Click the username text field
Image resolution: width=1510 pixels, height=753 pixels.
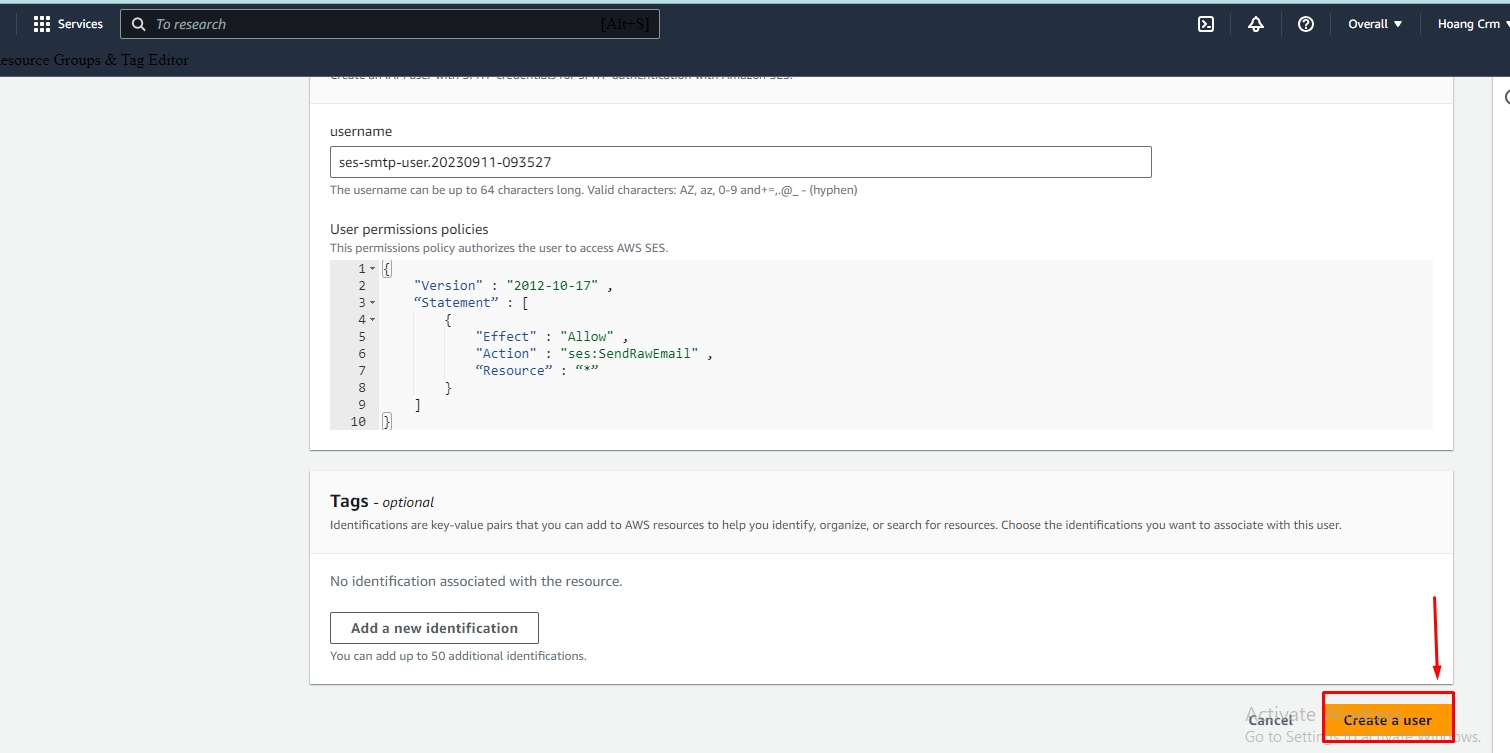[740, 162]
